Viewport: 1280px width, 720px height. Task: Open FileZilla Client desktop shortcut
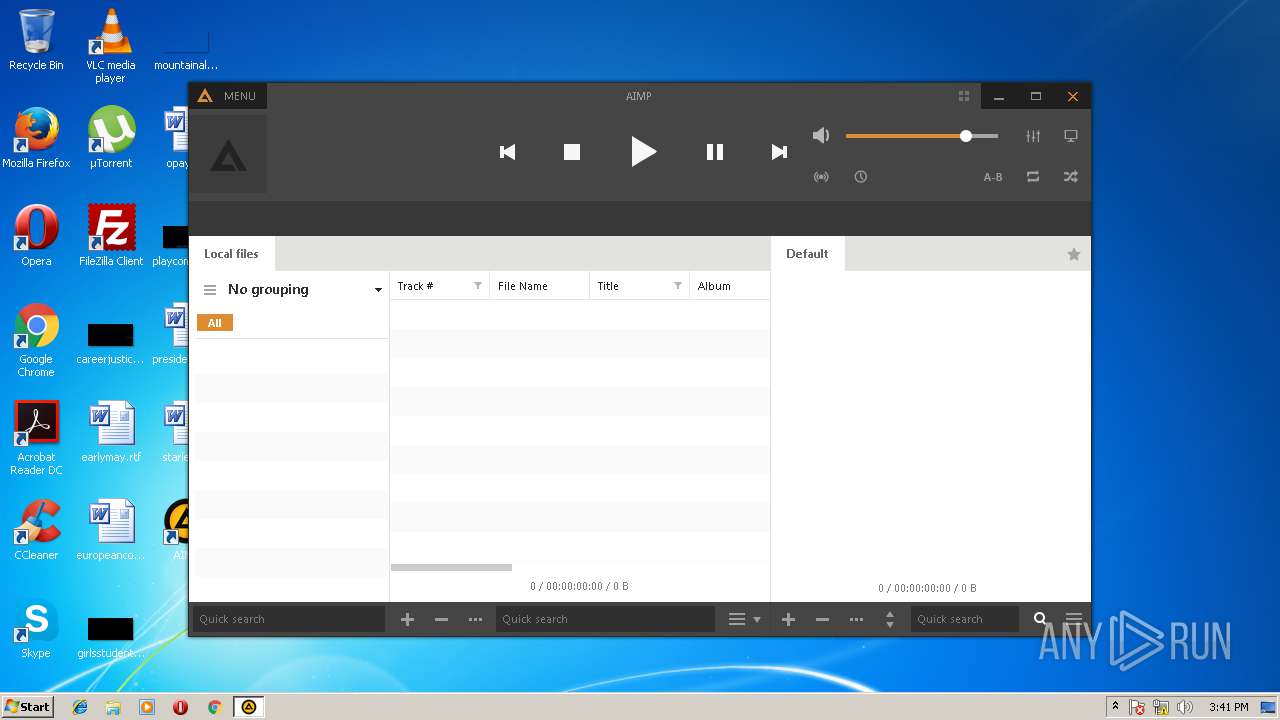[110, 235]
